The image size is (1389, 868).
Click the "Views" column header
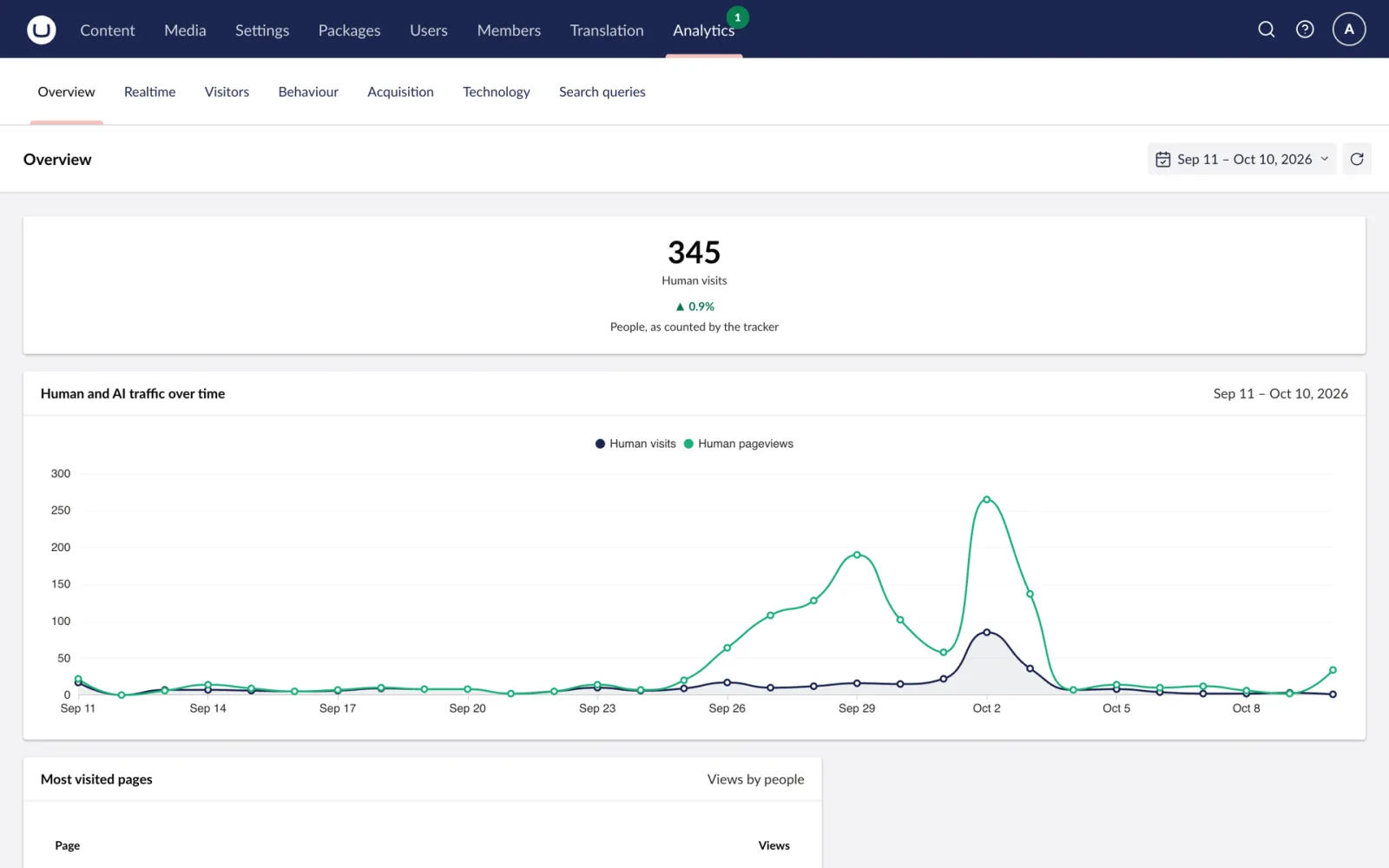pos(773,845)
